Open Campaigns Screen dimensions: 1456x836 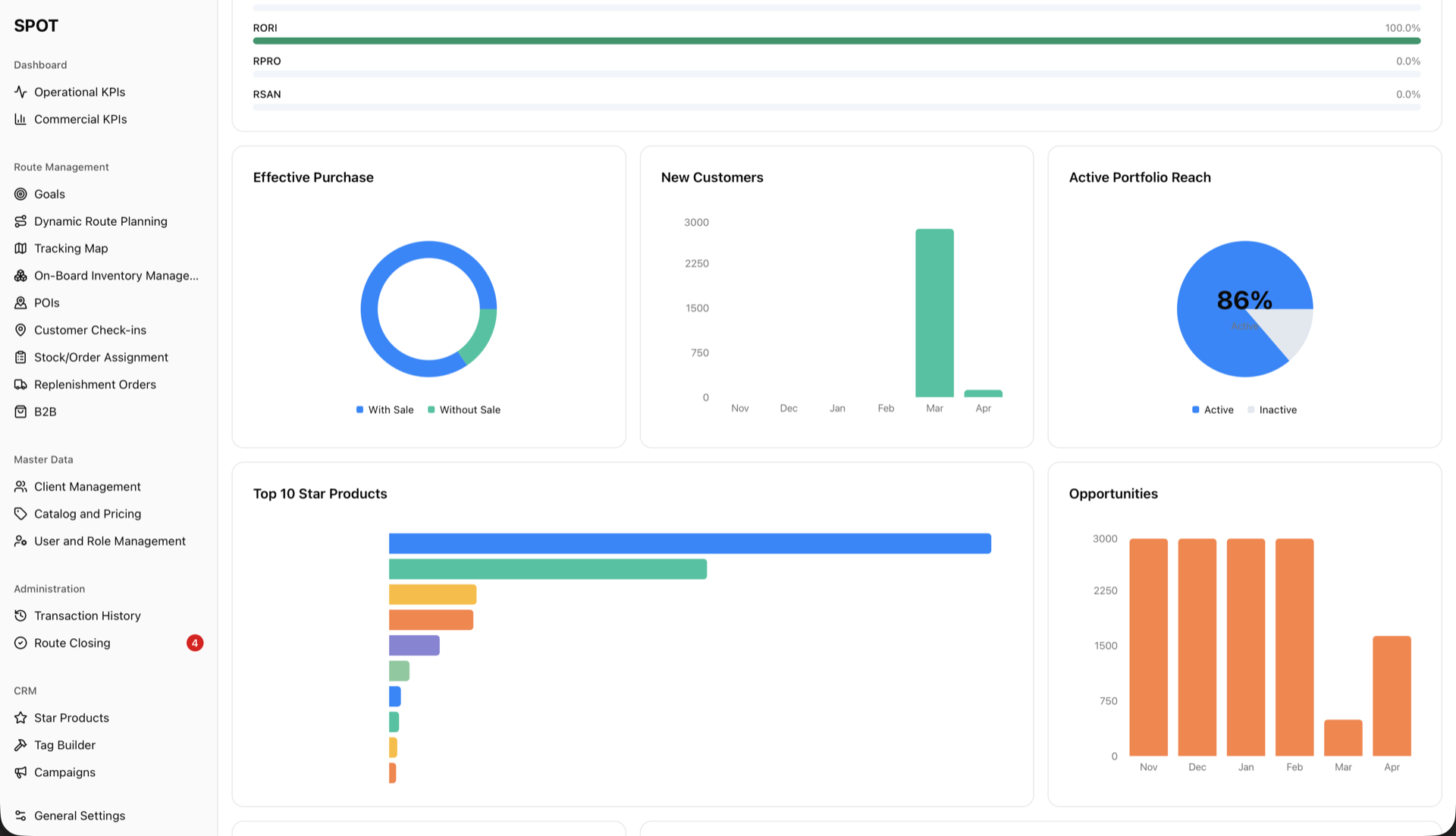pyautogui.click(x=64, y=772)
